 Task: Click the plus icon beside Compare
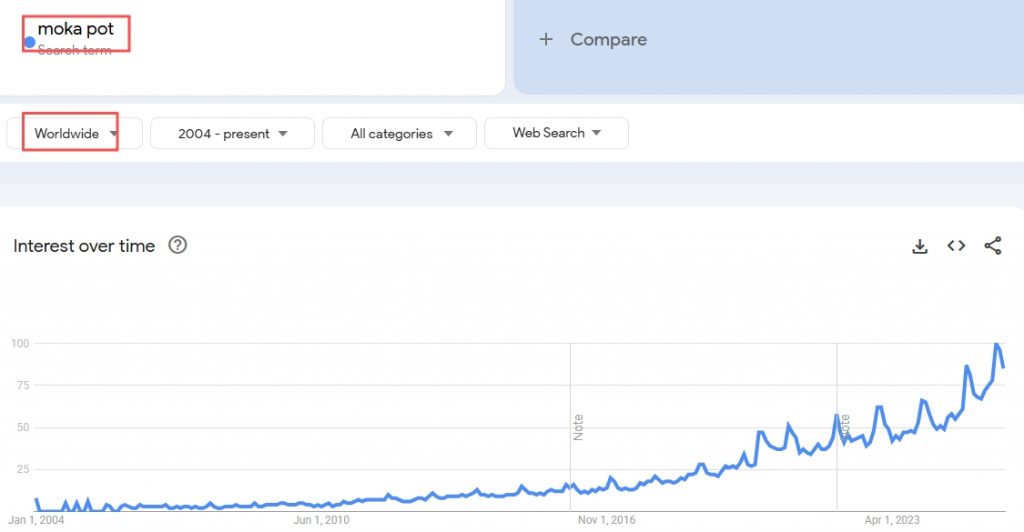pos(545,40)
